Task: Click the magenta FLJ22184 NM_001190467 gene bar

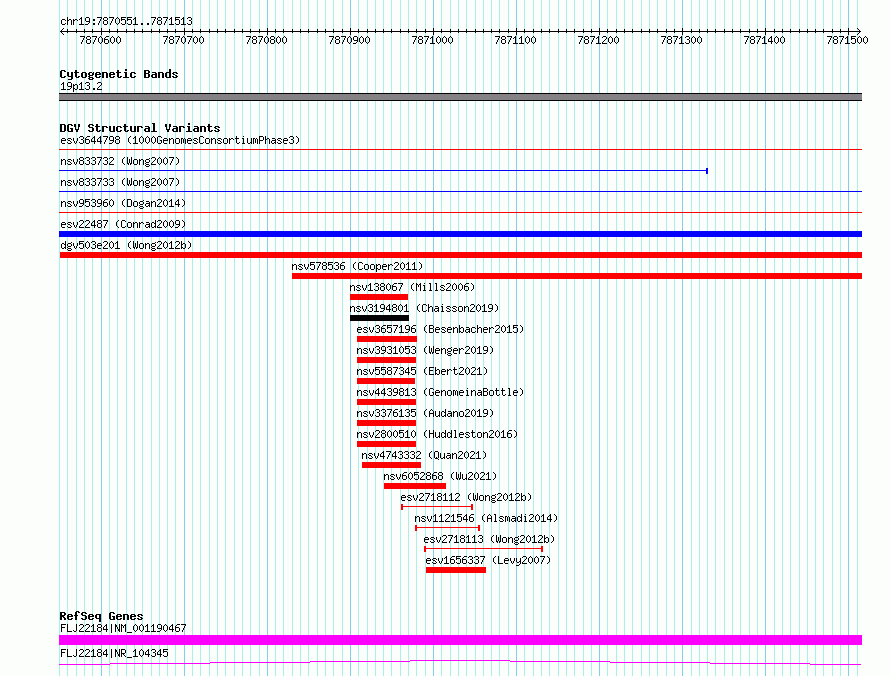Action: (x=460, y=640)
